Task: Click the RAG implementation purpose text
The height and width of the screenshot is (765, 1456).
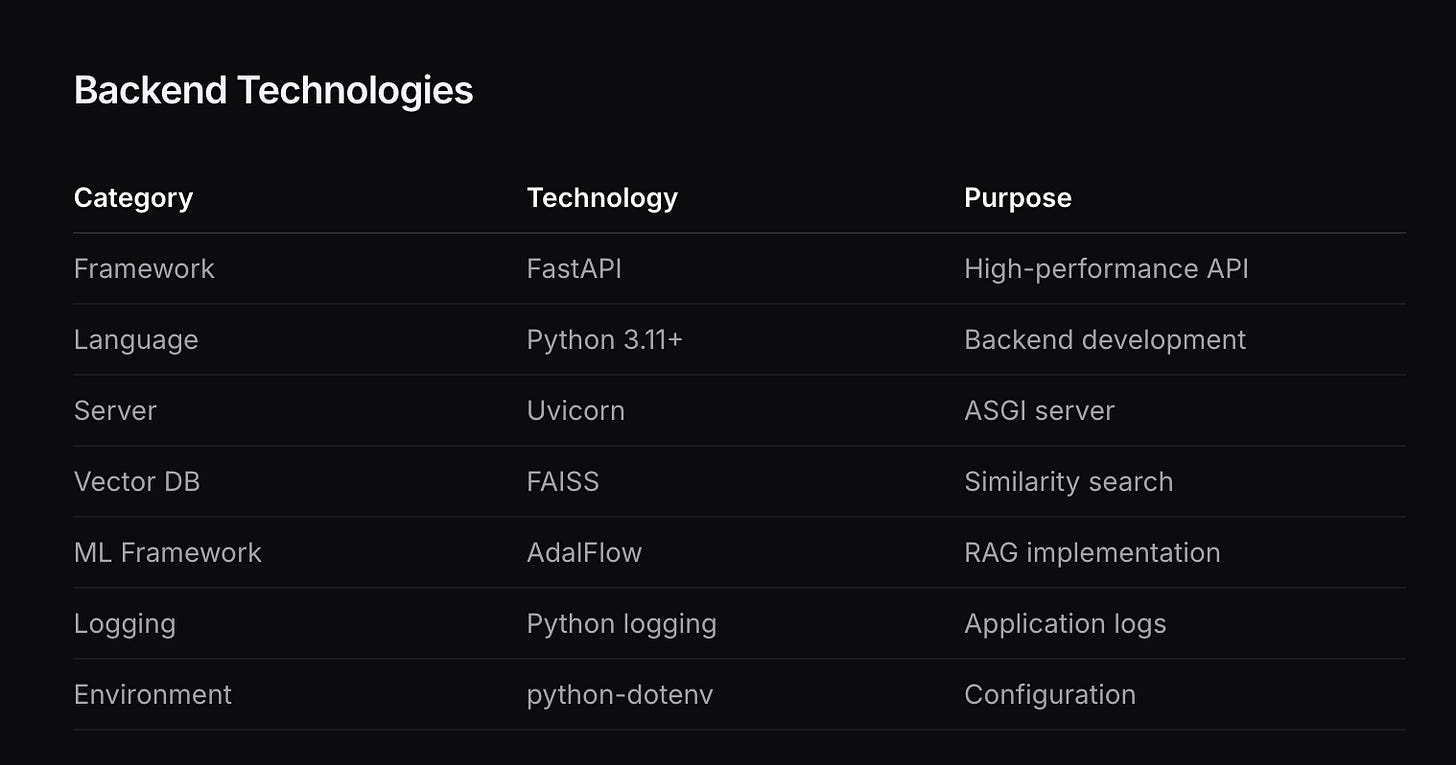Action: click(x=1092, y=553)
